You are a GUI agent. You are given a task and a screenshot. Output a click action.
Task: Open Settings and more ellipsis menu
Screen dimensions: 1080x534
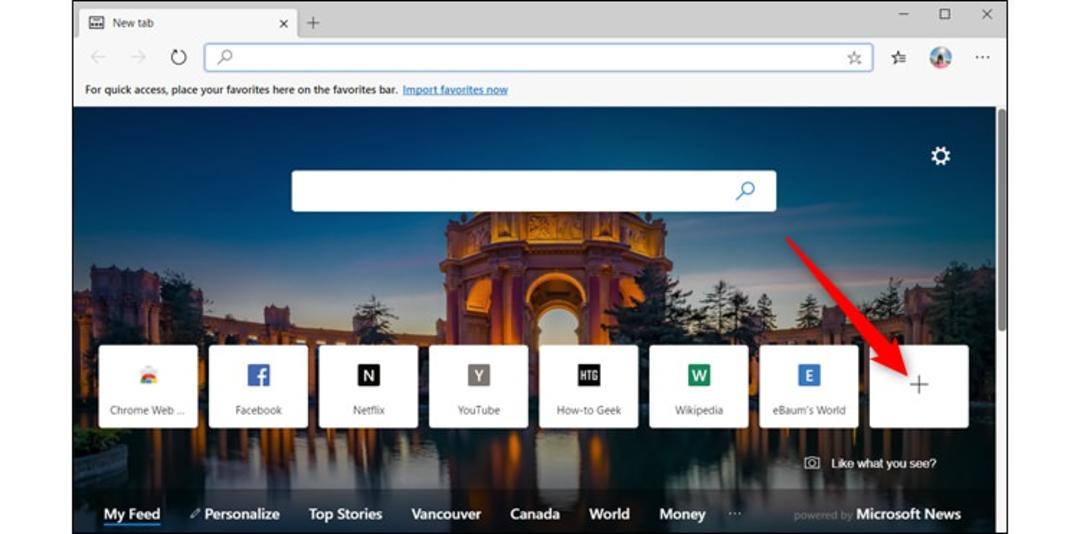pos(982,58)
